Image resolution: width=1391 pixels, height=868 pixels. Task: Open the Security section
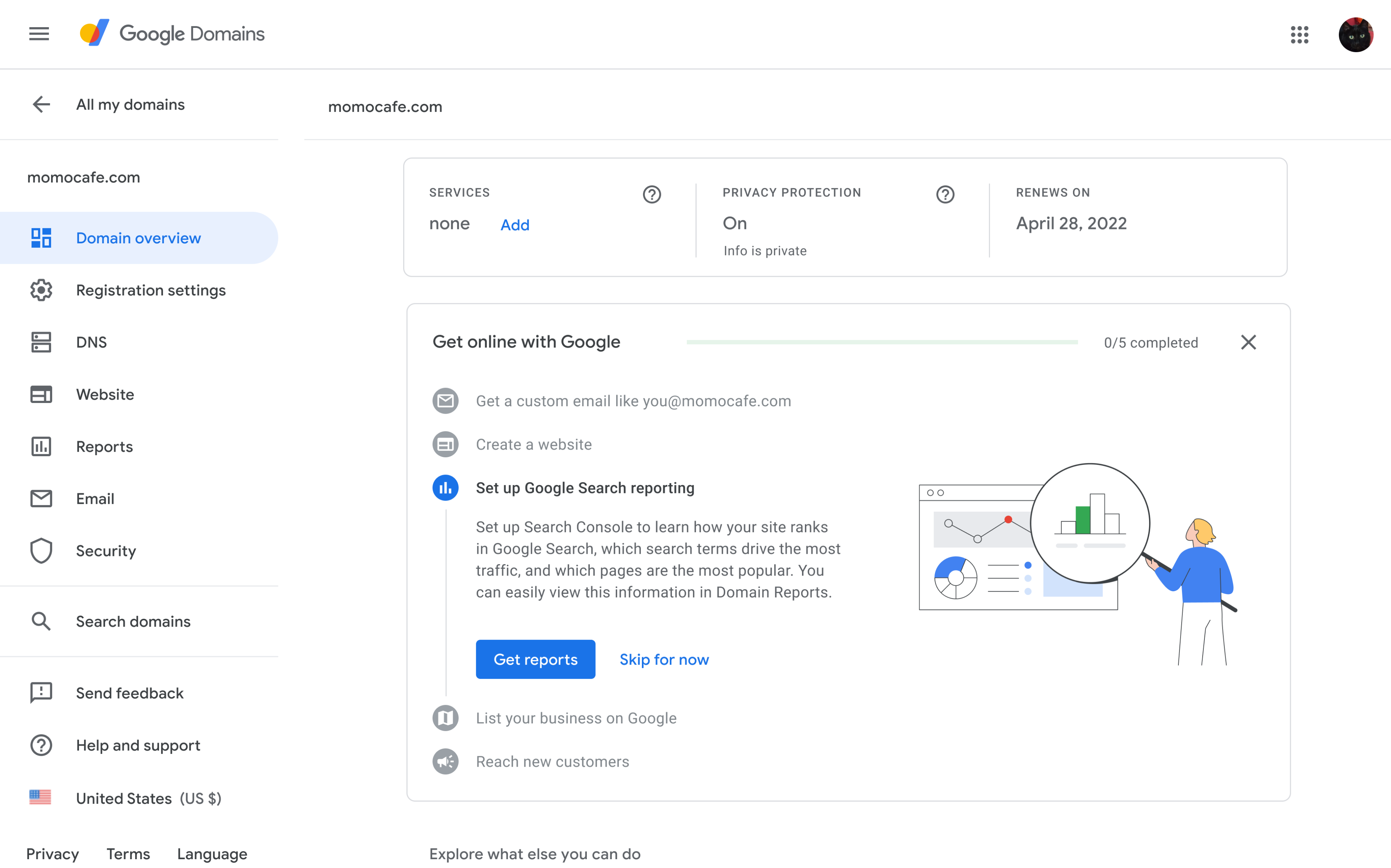coord(138,551)
